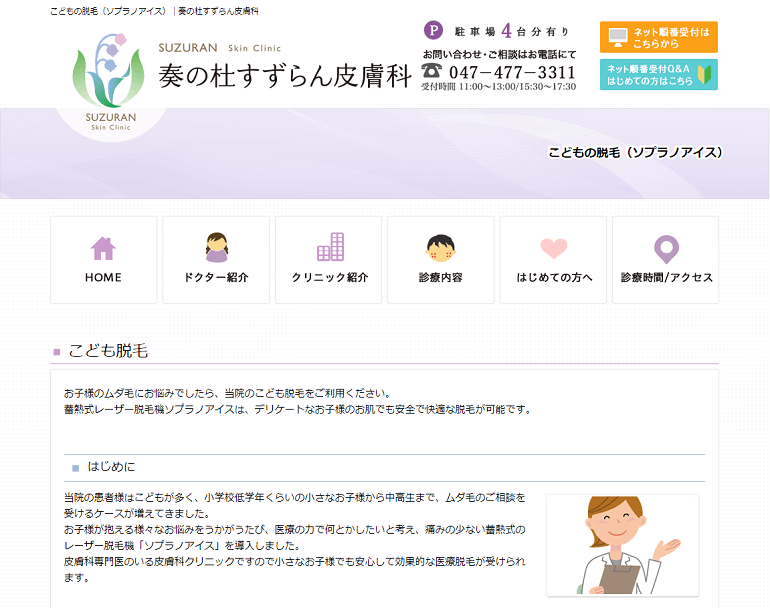Click the SUZURAN Skin Clinic caption under logo
The image size is (770, 608).
(110, 121)
